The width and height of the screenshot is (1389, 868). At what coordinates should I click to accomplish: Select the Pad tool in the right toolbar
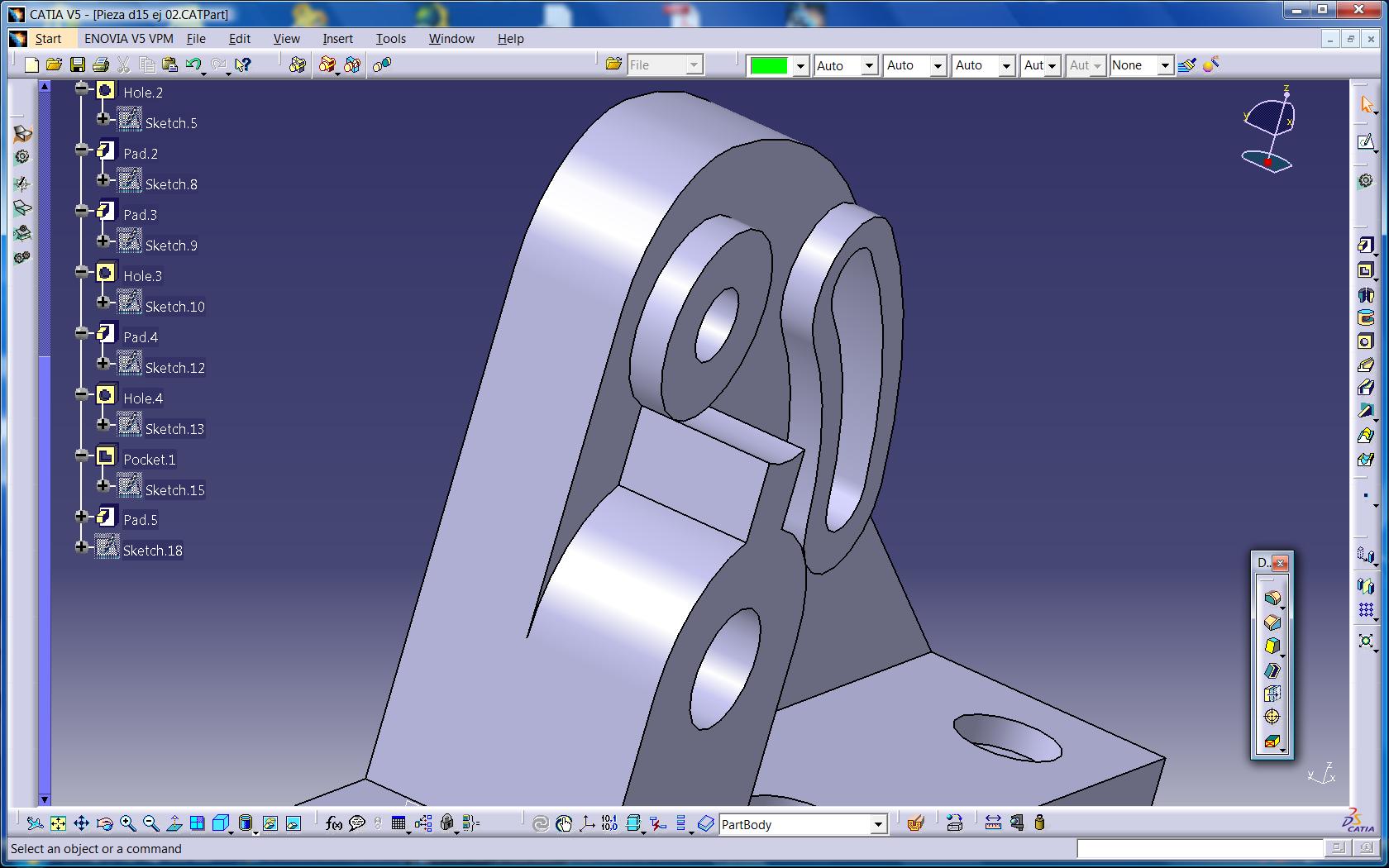click(1366, 246)
